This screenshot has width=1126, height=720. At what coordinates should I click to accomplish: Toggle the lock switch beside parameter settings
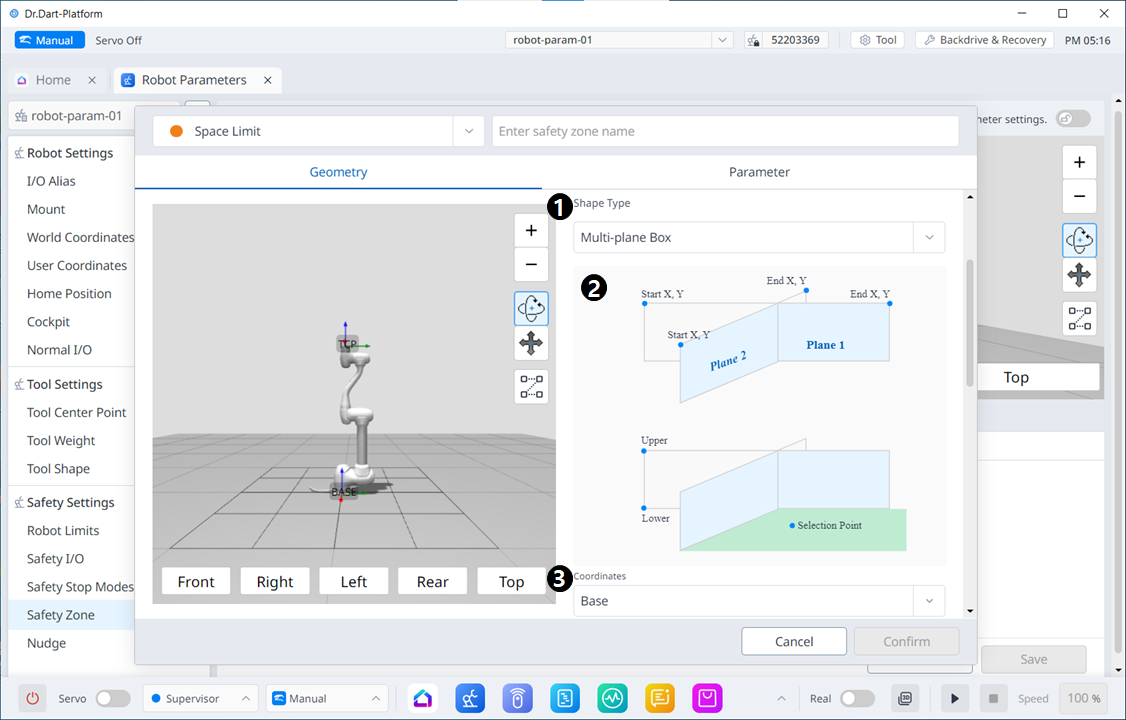[1073, 118]
